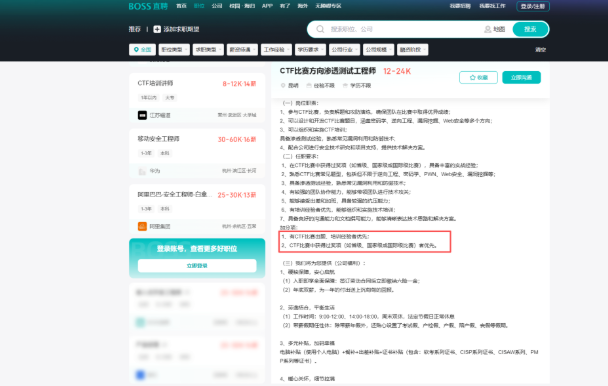The image size is (608, 386).
Task: Click the 30-60K·16薪 salary text
Action: click(237, 140)
